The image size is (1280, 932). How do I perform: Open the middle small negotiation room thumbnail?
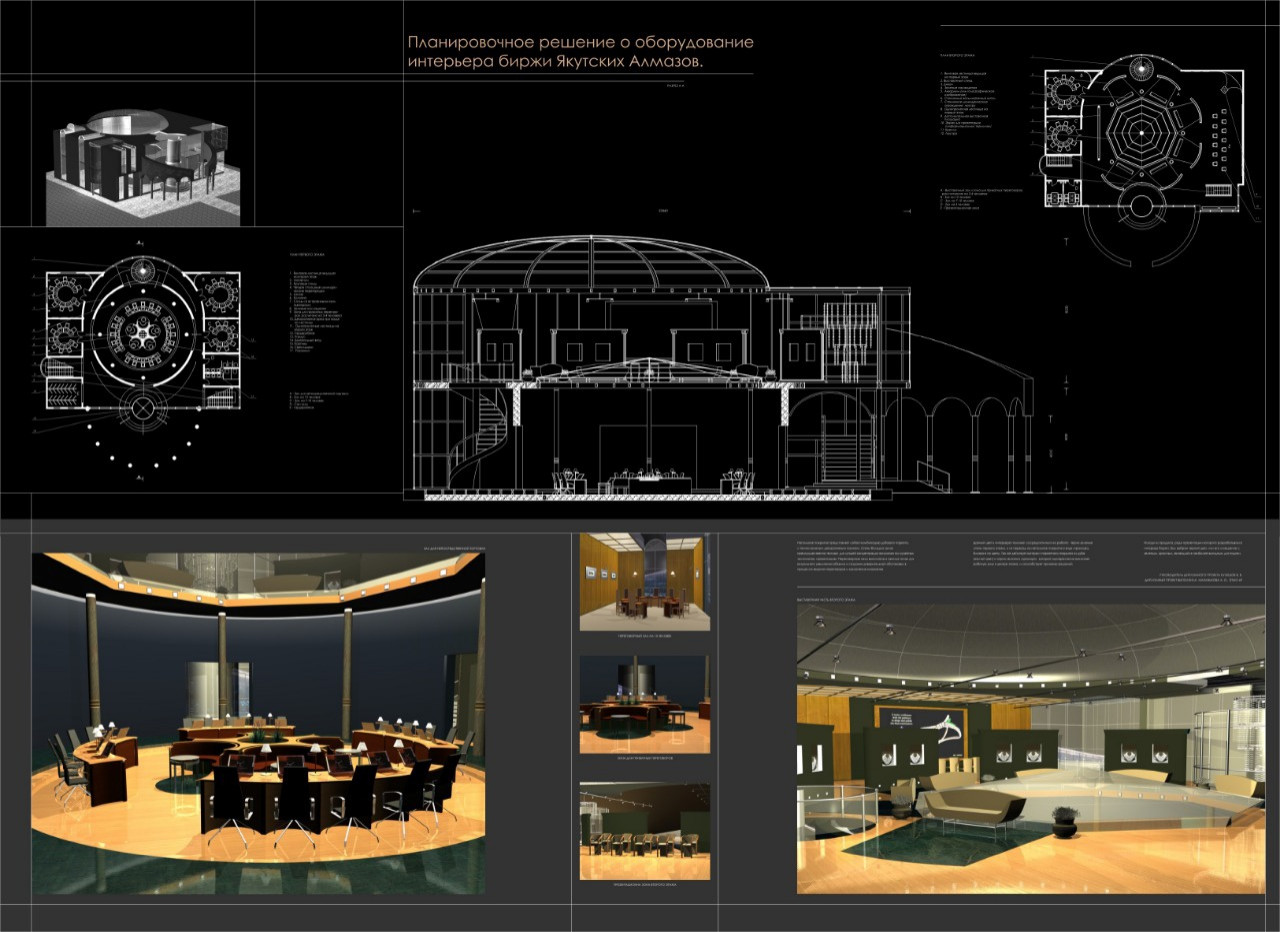[644, 704]
